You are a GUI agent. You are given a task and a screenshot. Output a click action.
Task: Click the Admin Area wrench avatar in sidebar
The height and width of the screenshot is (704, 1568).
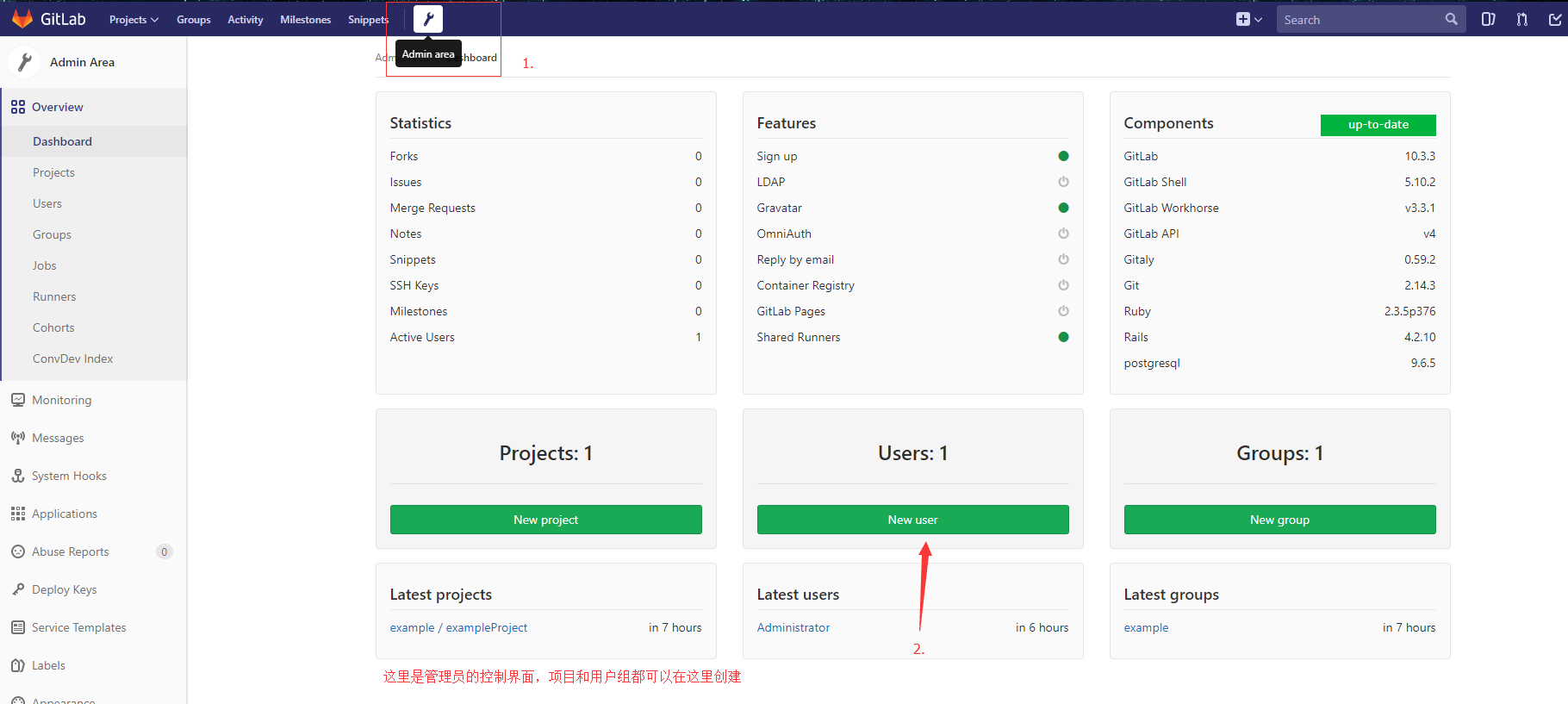click(24, 62)
